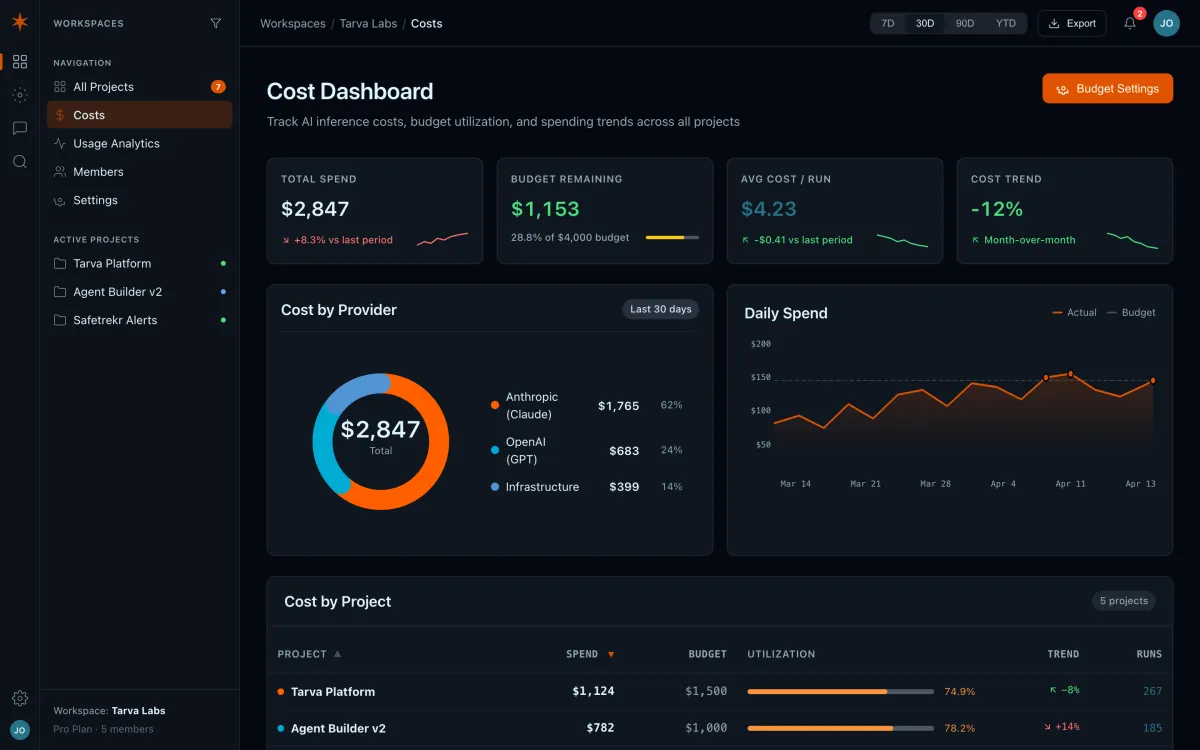Click the Infrastructure blue legend dot
The width and height of the screenshot is (1200, 750).
pyautogui.click(x=494, y=487)
